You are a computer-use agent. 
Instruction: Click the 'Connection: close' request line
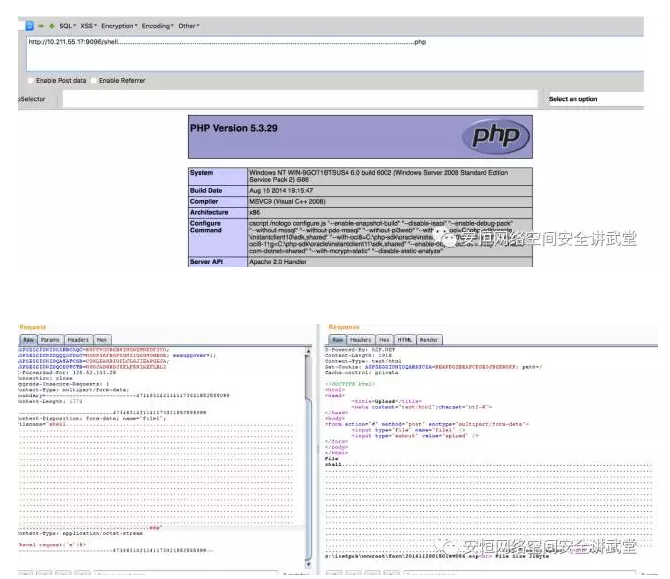tap(45, 378)
